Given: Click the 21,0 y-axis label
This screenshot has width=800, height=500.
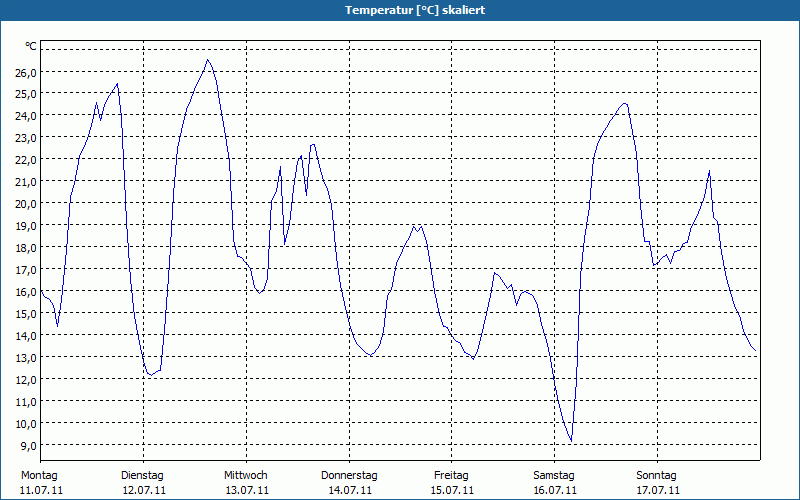Looking at the screenshot, I should pos(26,182).
